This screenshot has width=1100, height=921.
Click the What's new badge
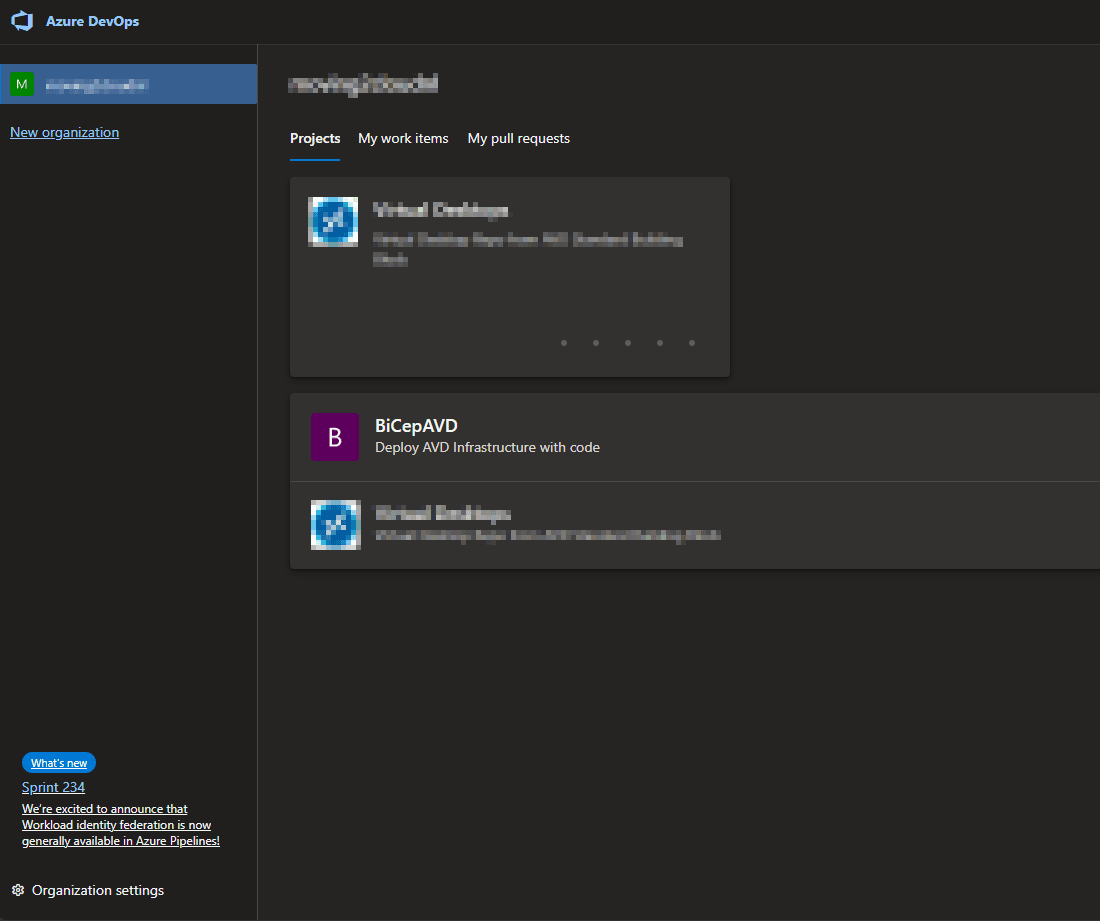59,763
